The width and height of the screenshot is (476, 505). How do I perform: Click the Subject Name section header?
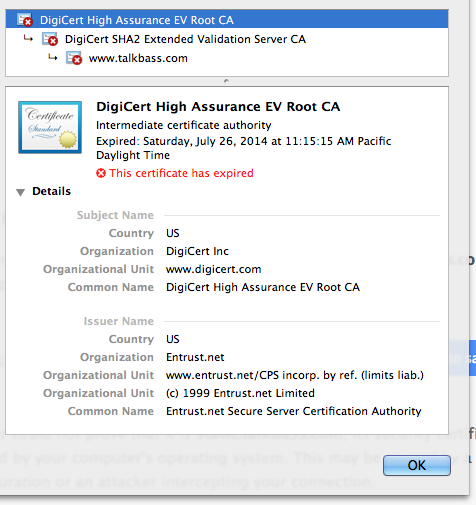click(x=115, y=215)
